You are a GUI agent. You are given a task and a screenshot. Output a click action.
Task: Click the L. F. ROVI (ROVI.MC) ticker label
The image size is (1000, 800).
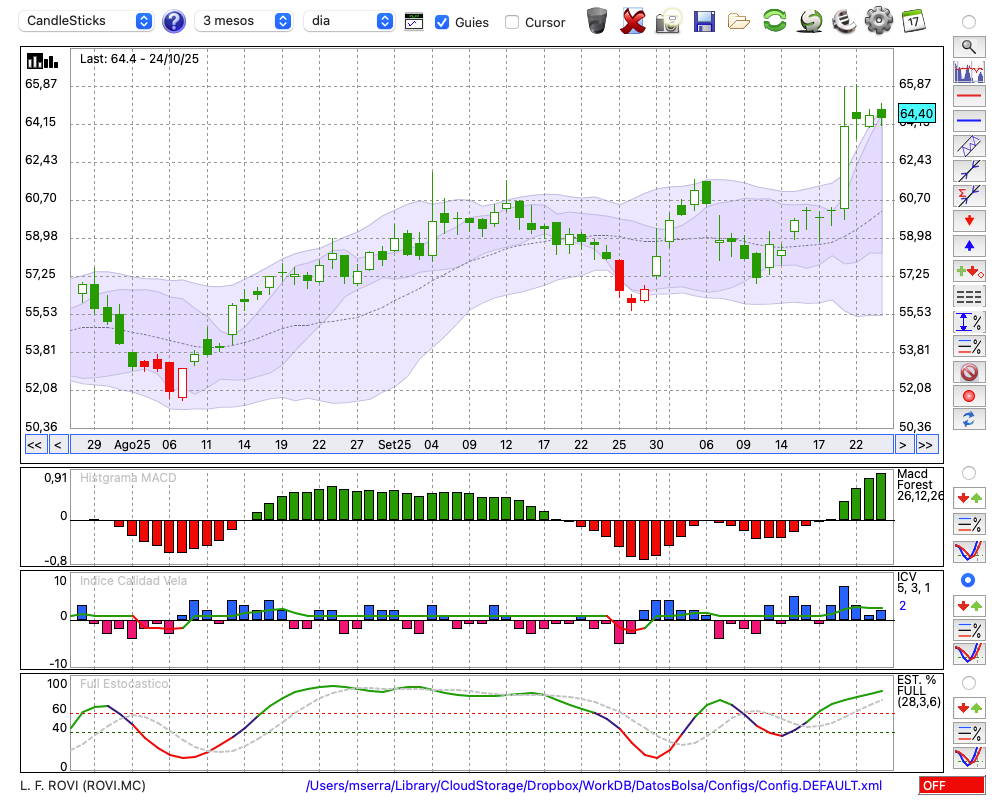(83, 785)
